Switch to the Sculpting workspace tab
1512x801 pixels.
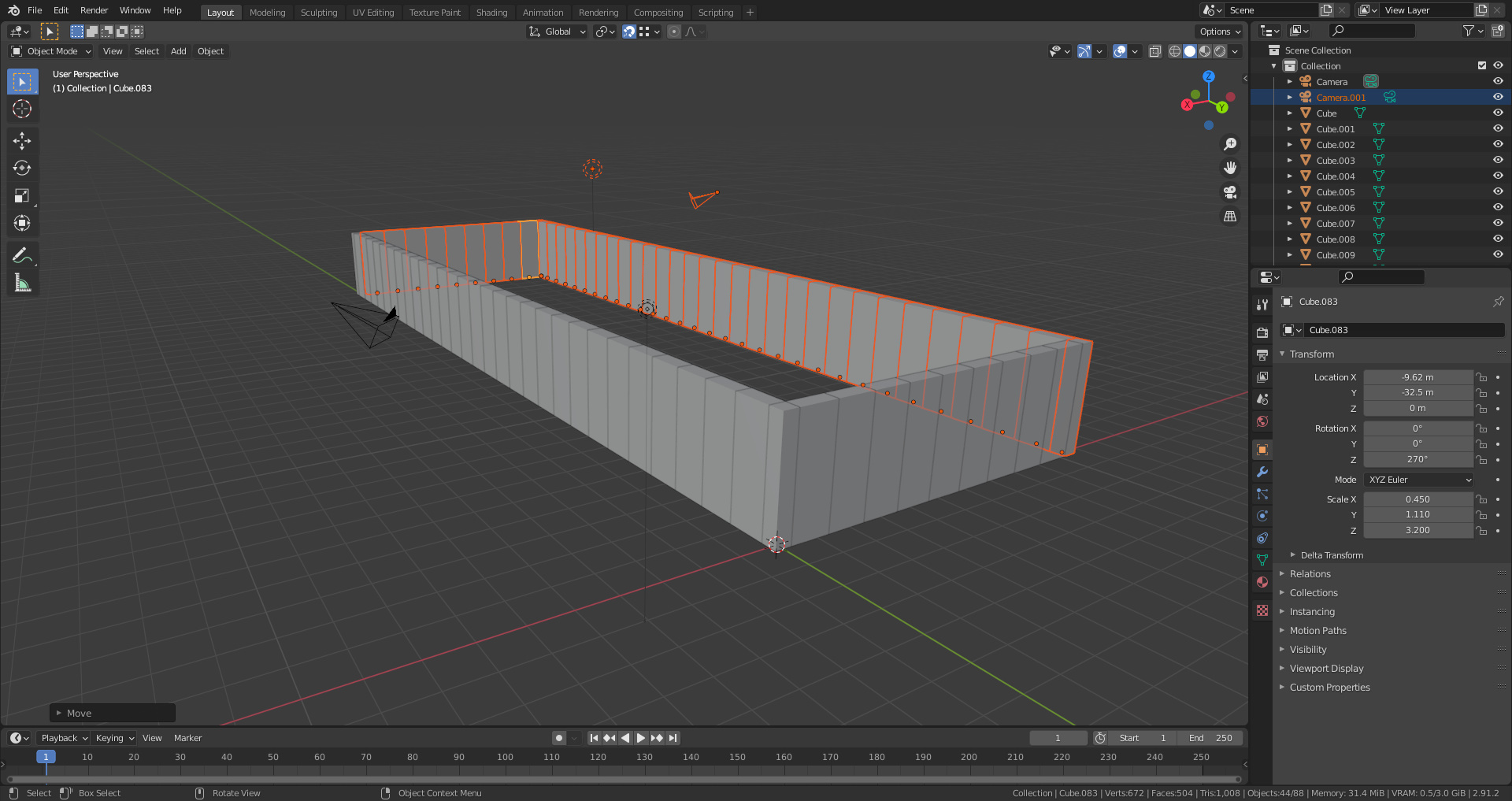tap(318, 13)
